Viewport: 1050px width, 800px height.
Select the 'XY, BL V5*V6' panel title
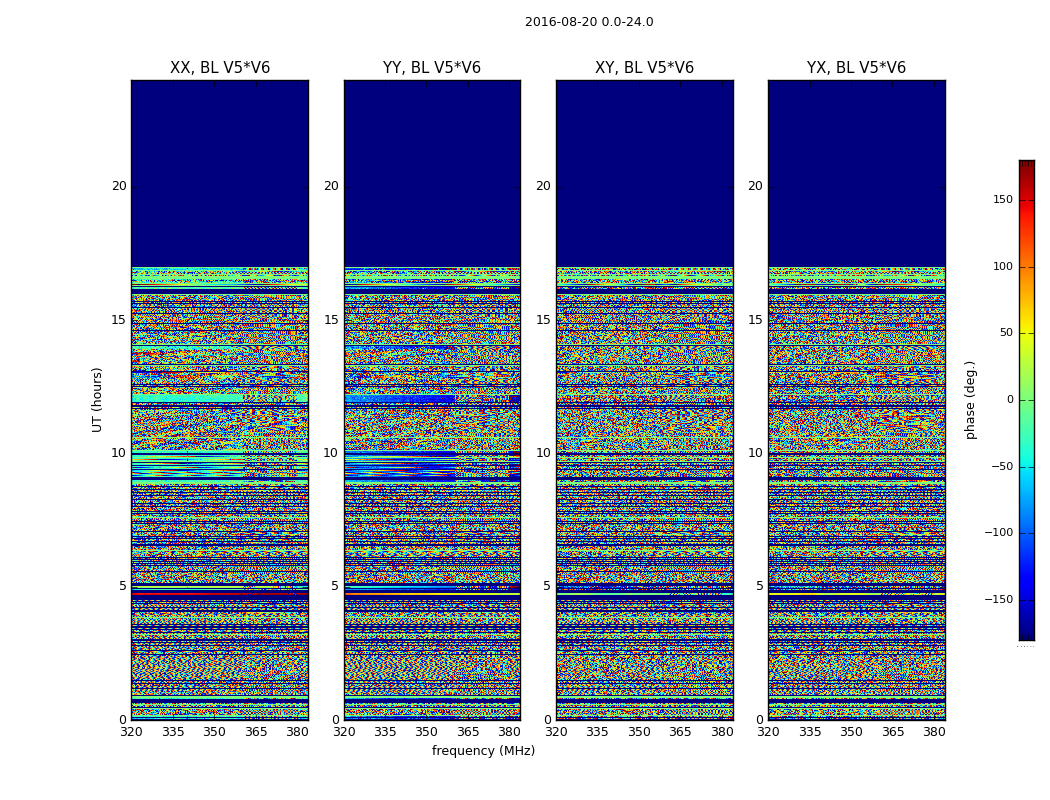pos(644,68)
